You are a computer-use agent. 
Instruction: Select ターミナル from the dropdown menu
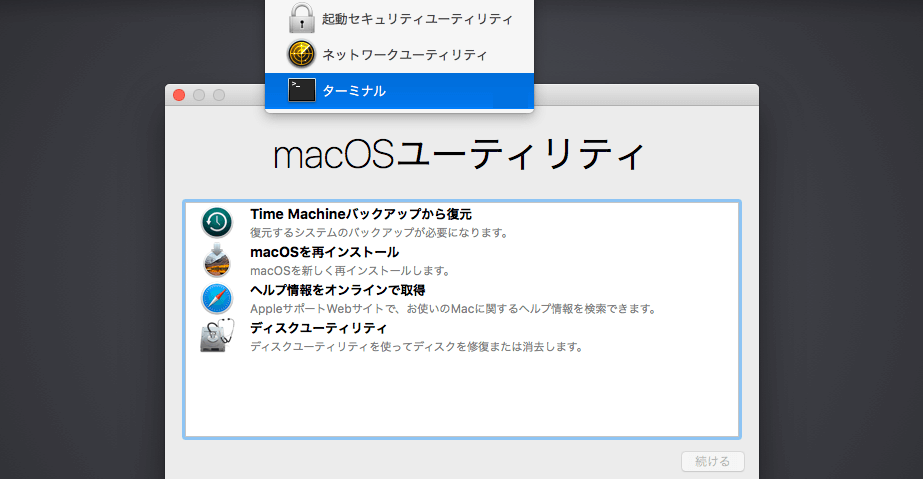coord(354,91)
